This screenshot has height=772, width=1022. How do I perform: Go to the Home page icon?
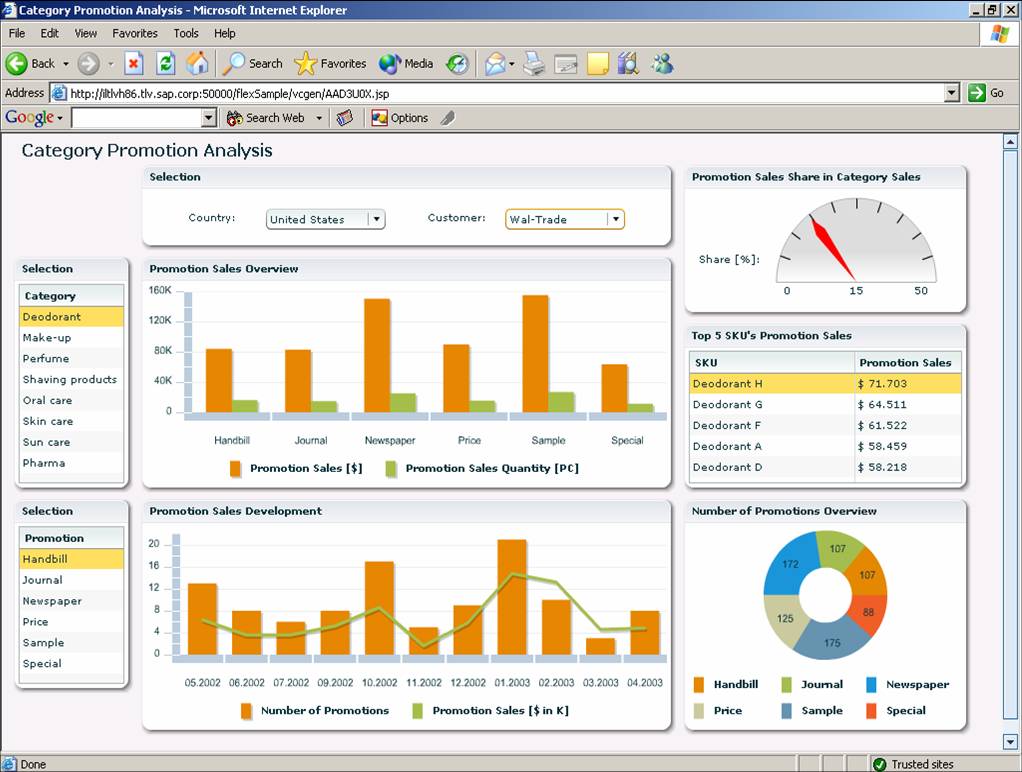click(197, 63)
